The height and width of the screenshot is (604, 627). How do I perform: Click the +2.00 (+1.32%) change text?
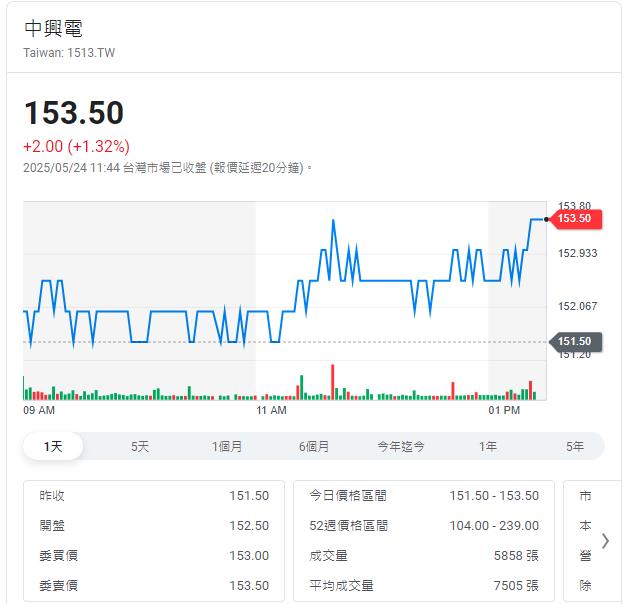pyautogui.click(x=76, y=146)
